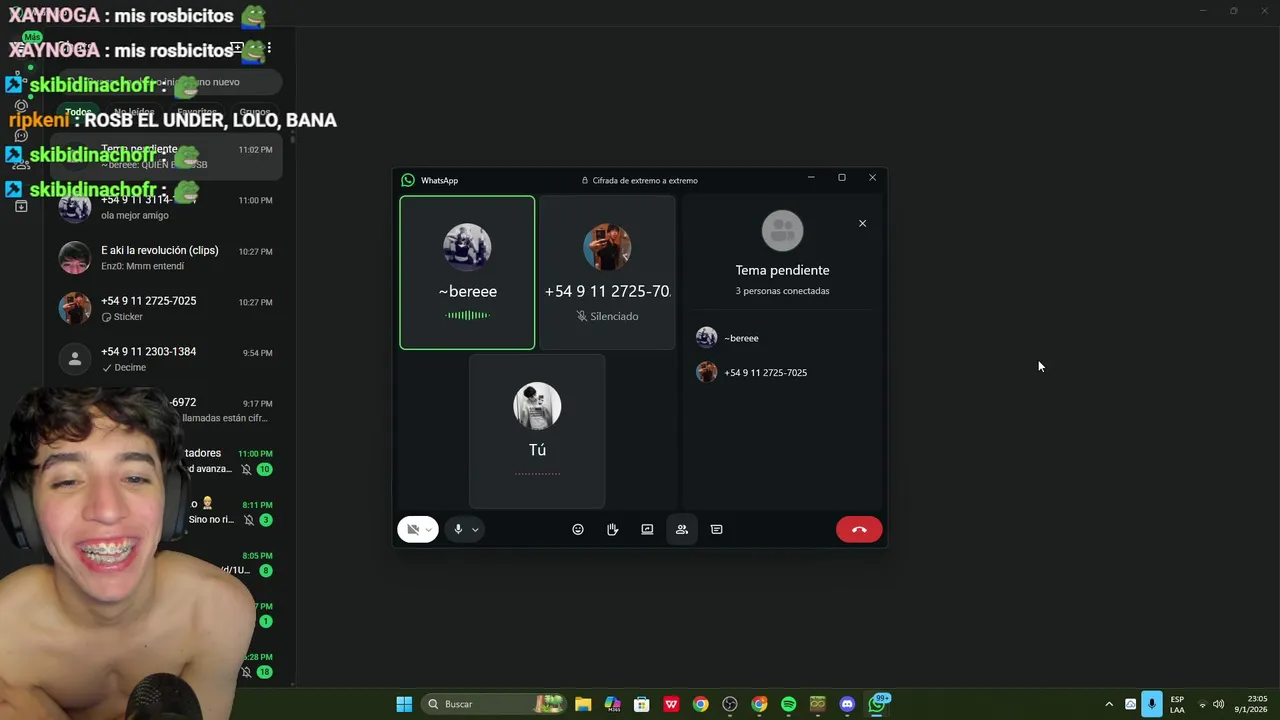Close the Tema pendiente participants panel
The image size is (1280, 720).
[x=862, y=223]
